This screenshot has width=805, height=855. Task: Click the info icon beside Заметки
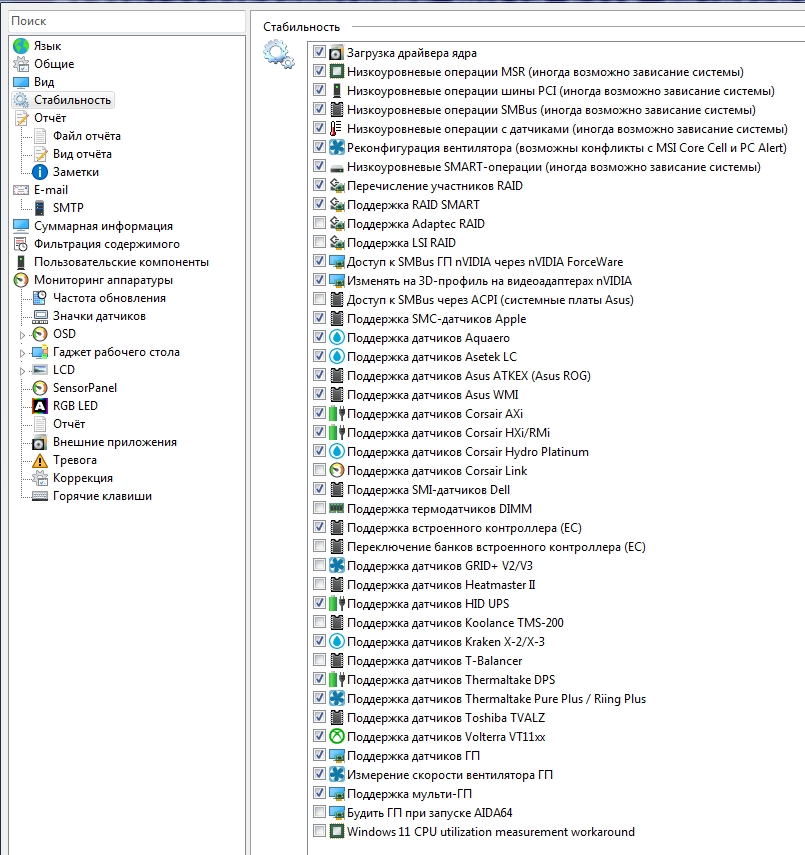pos(40,172)
